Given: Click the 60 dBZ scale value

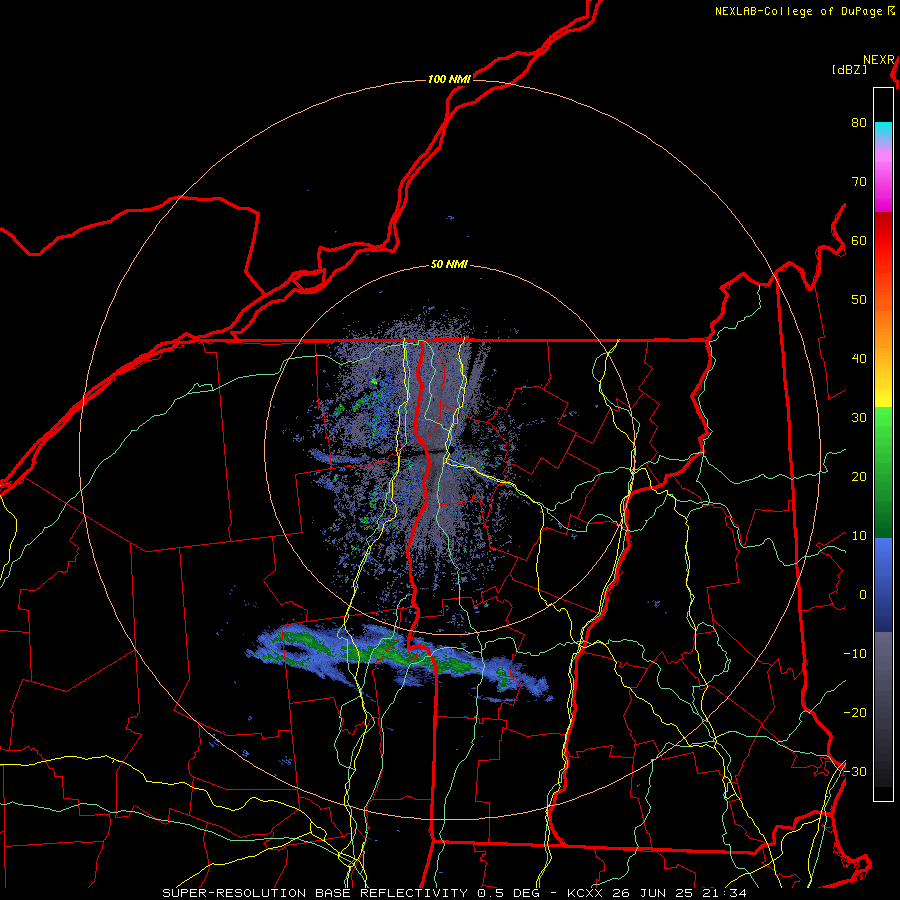Looking at the screenshot, I should 859,241.
